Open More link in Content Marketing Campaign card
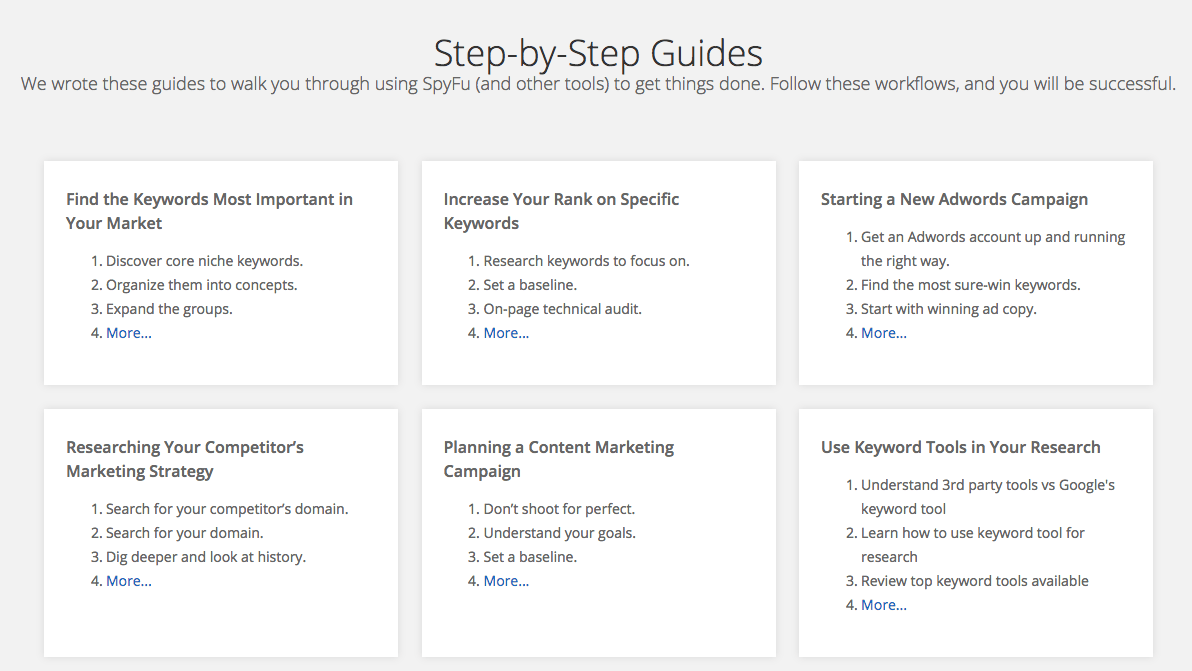The width and height of the screenshot is (1192, 671). pos(506,581)
